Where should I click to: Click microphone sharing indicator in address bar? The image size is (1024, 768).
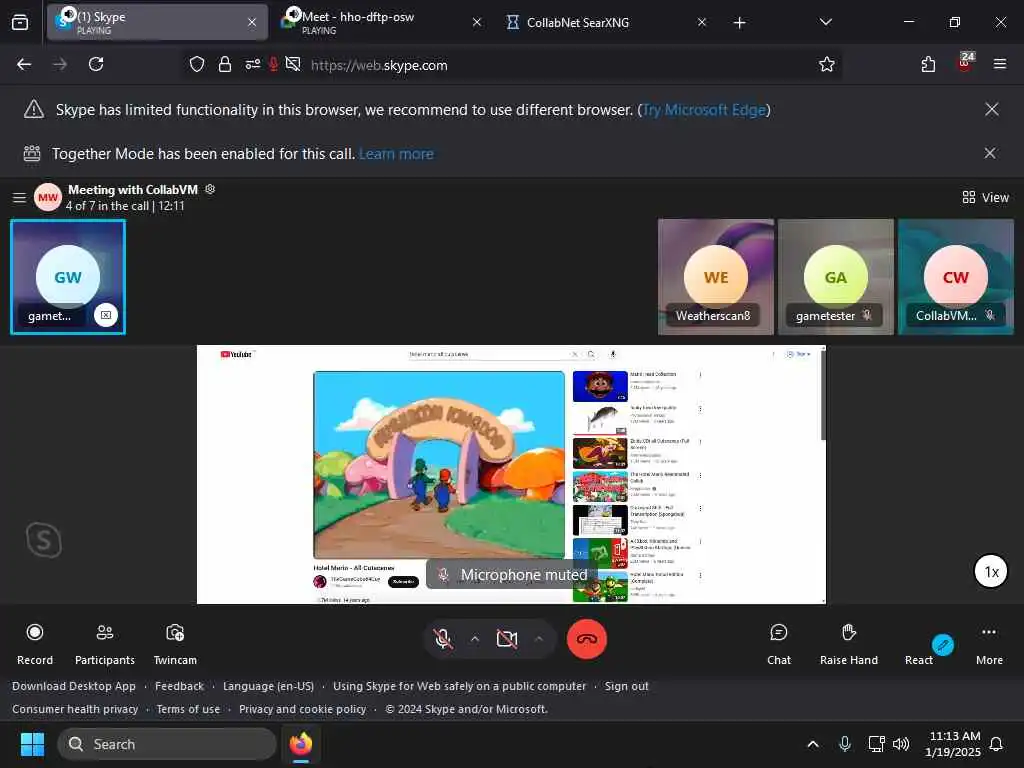point(273,64)
